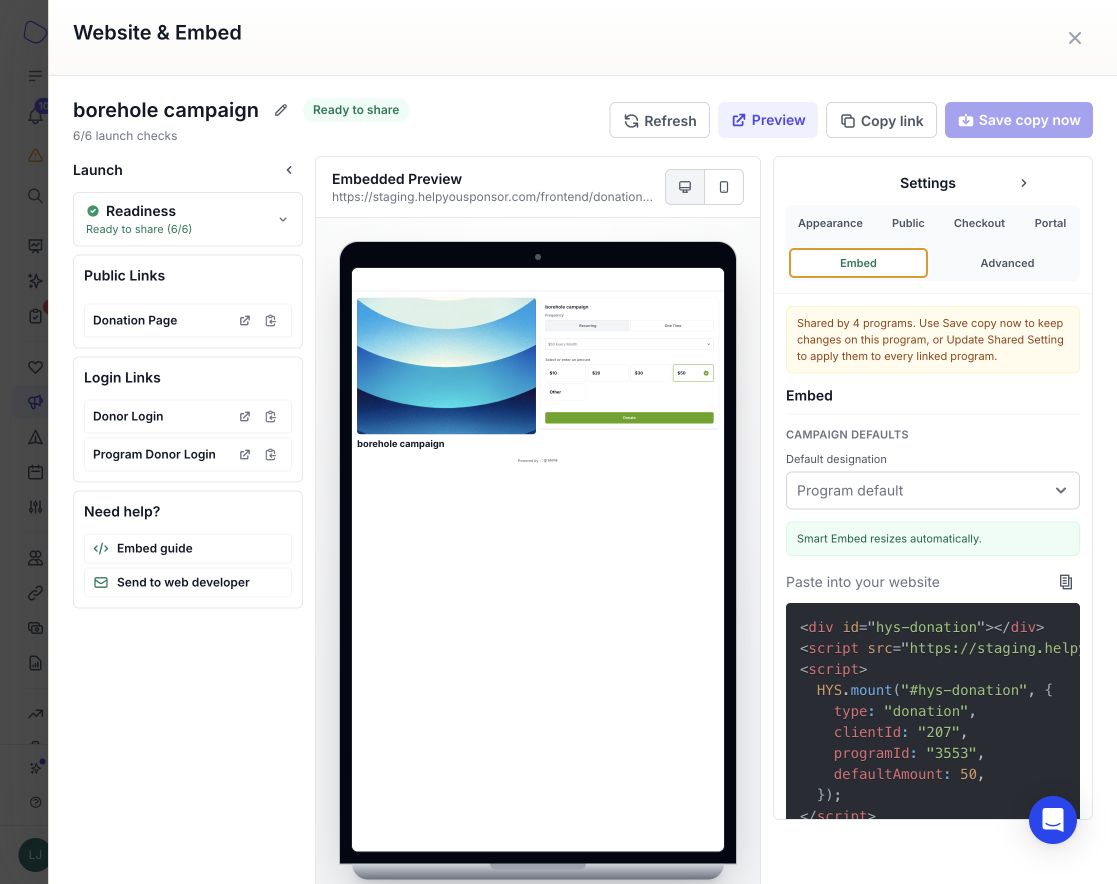
Task: Open the chat support bubble
Action: click(x=1052, y=819)
